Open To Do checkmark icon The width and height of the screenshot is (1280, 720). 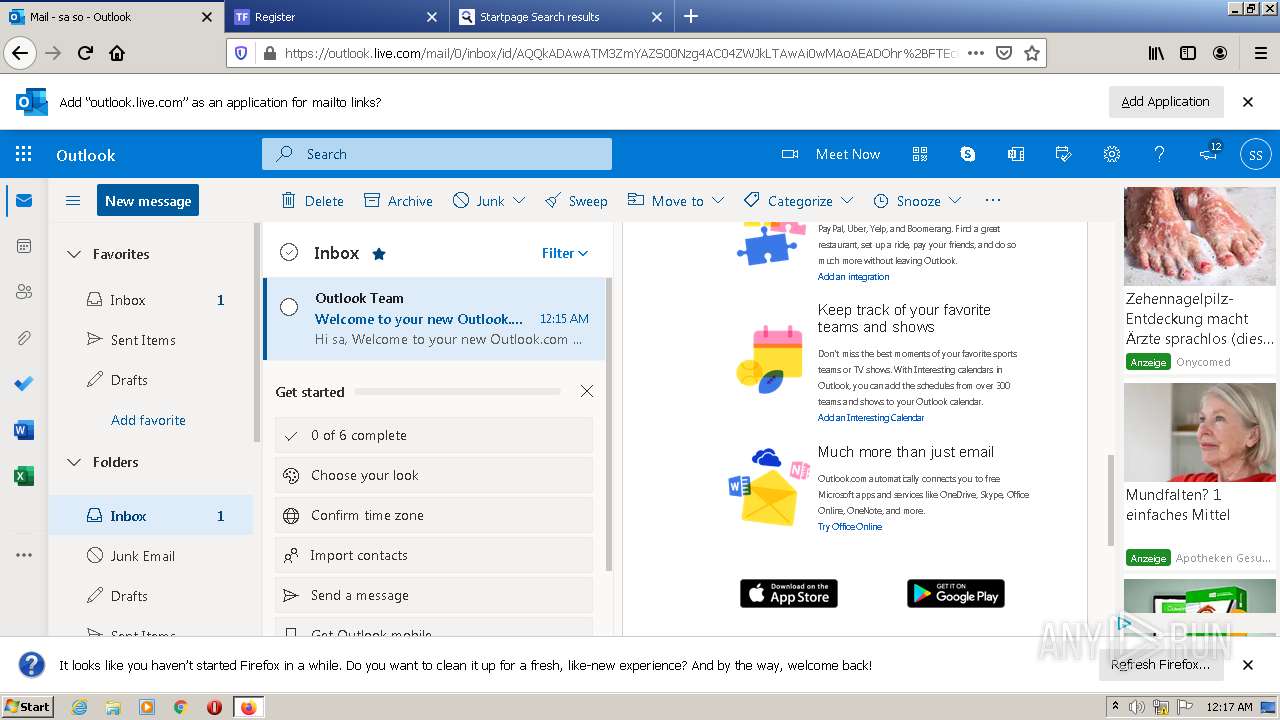[24, 384]
